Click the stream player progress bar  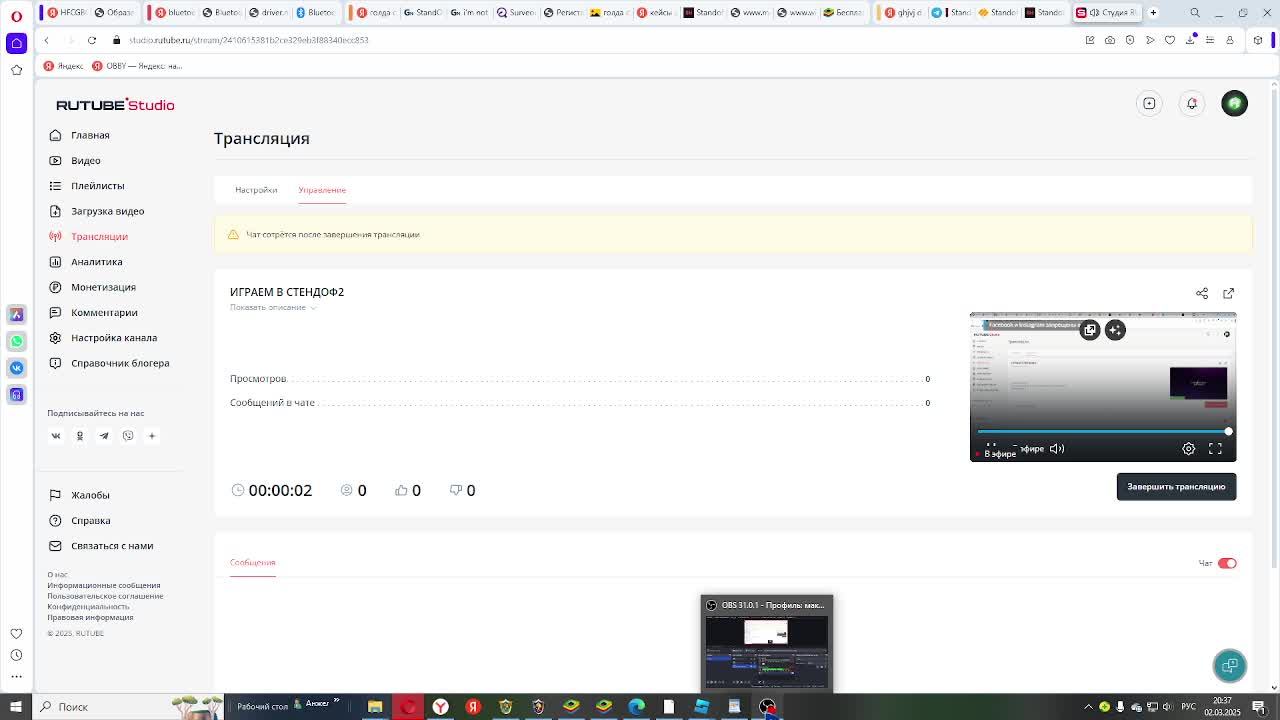[1103, 432]
